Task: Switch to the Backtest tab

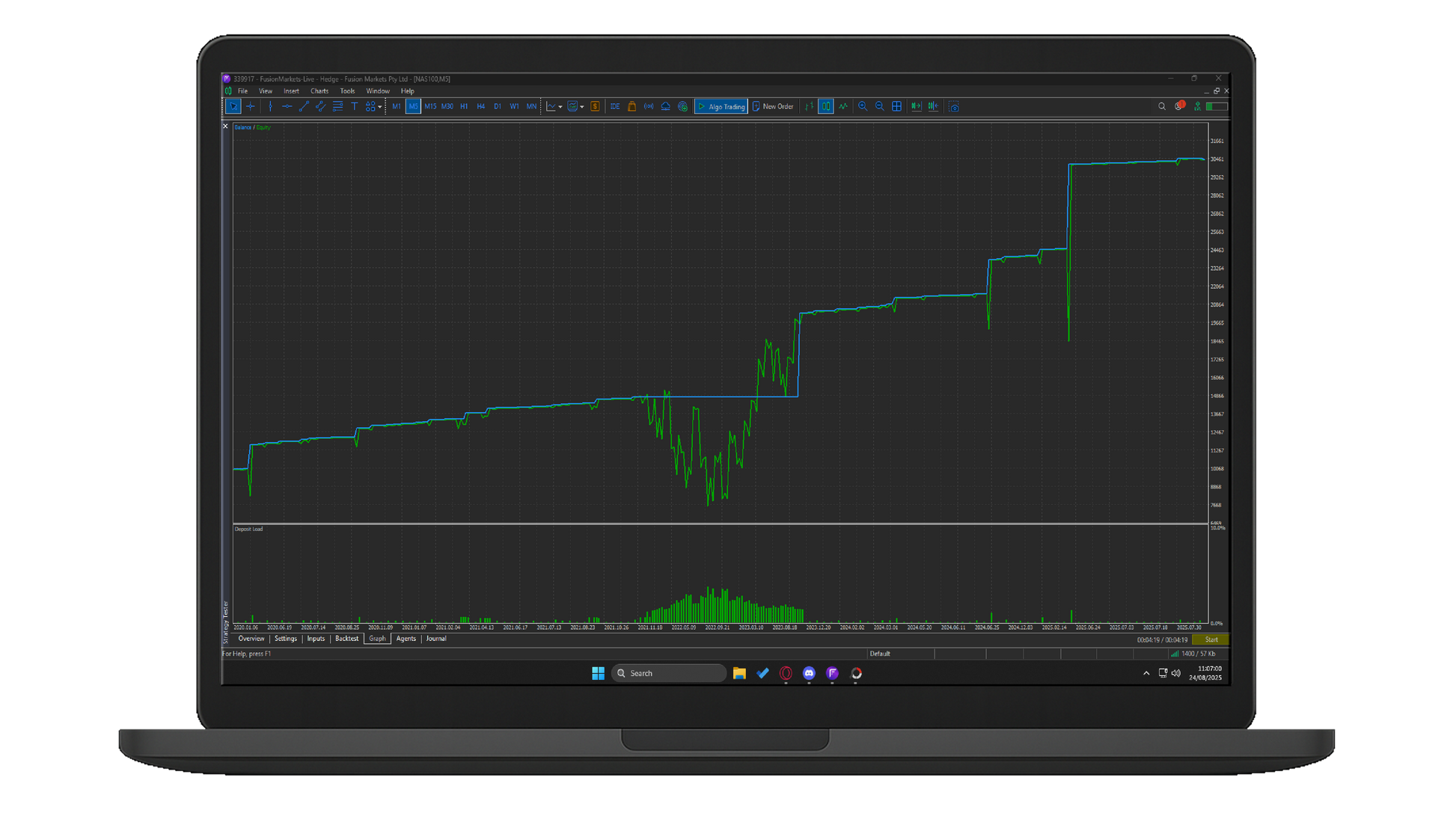Action: coord(346,639)
